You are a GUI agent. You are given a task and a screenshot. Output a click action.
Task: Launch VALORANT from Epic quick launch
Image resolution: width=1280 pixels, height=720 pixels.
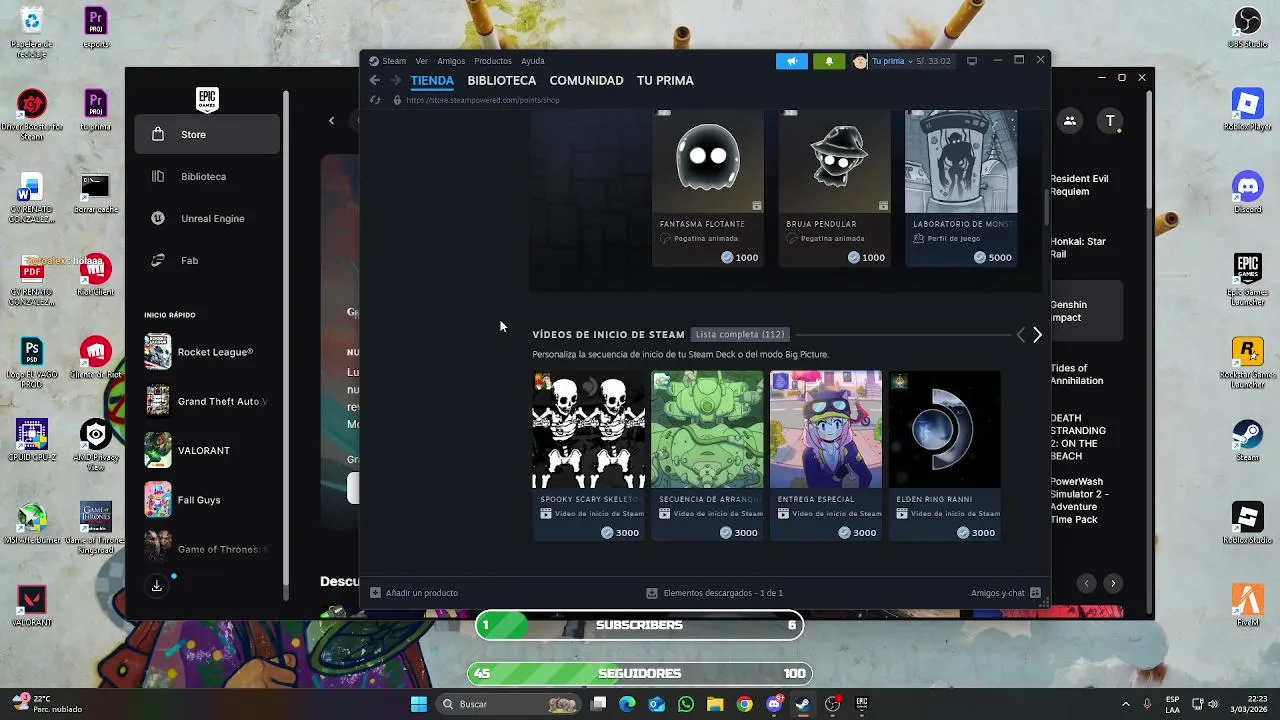[x=207, y=450]
